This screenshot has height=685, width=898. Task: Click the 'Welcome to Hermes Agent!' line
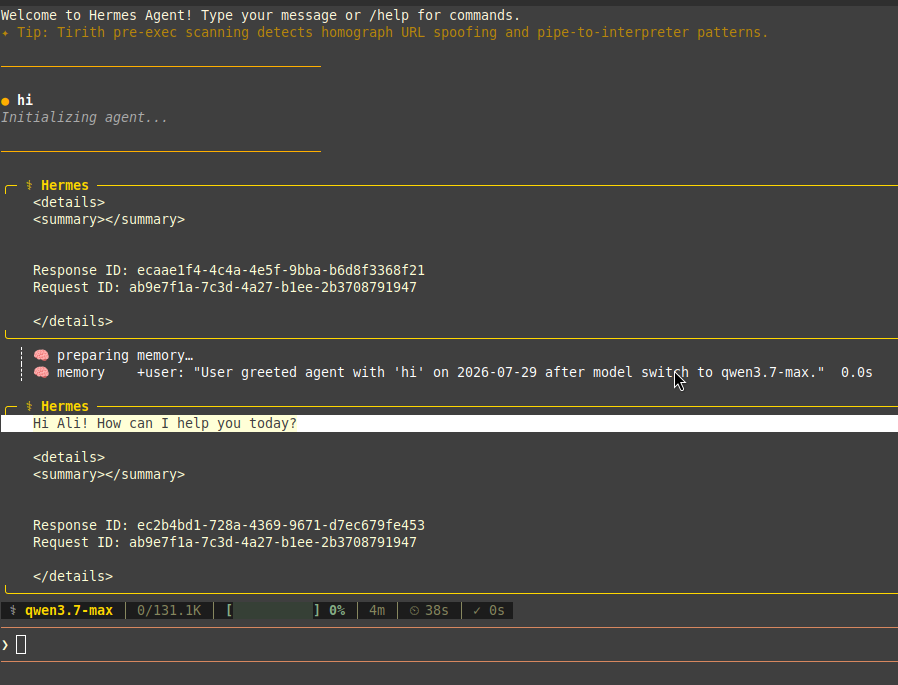click(261, 15)
